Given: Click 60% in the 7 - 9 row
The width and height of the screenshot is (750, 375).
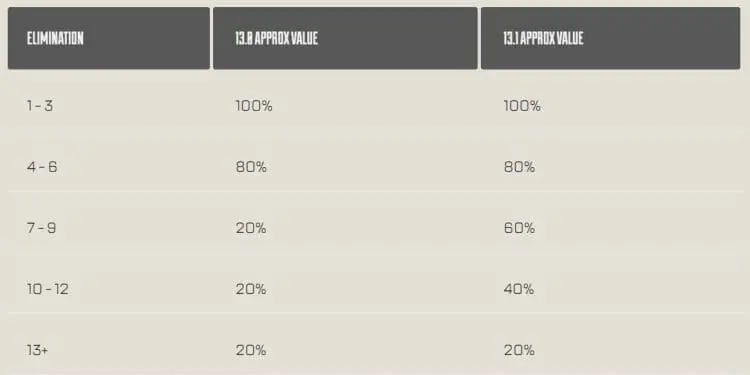Looking at the screenshot, I should point(519,228).
